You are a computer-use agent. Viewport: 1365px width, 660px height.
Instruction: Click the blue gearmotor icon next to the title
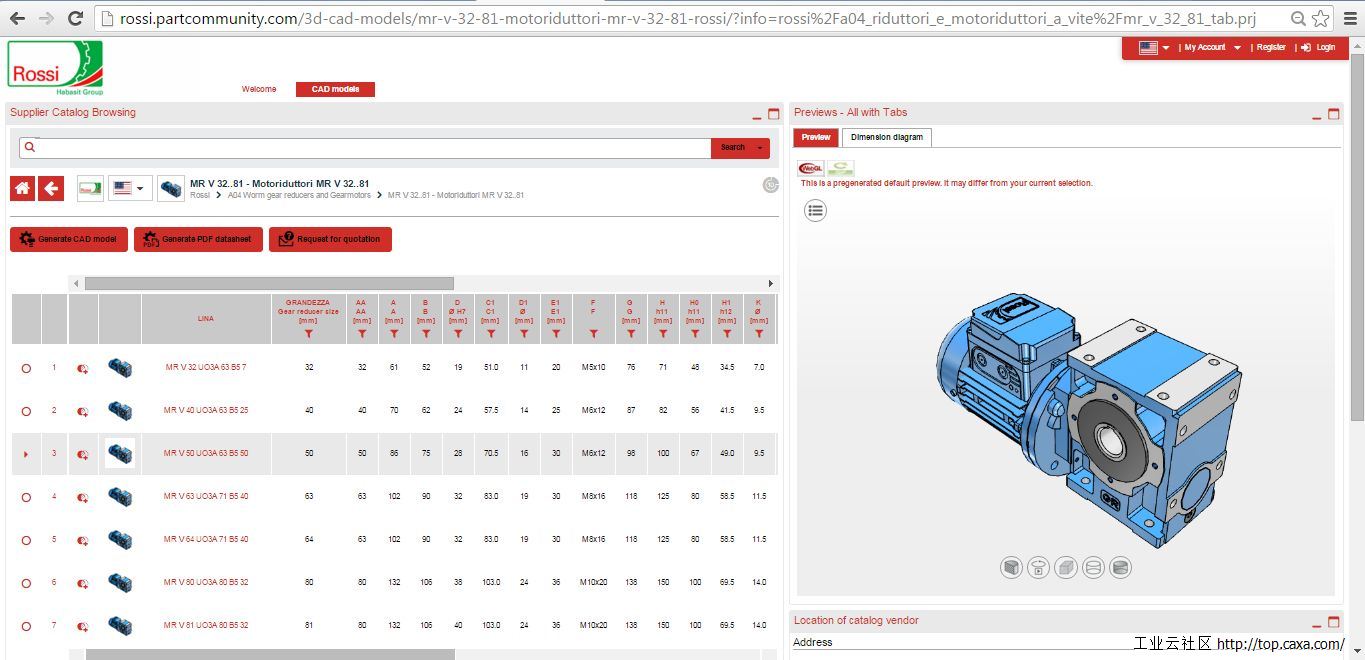pyautogui.click(x=171, y=188)
